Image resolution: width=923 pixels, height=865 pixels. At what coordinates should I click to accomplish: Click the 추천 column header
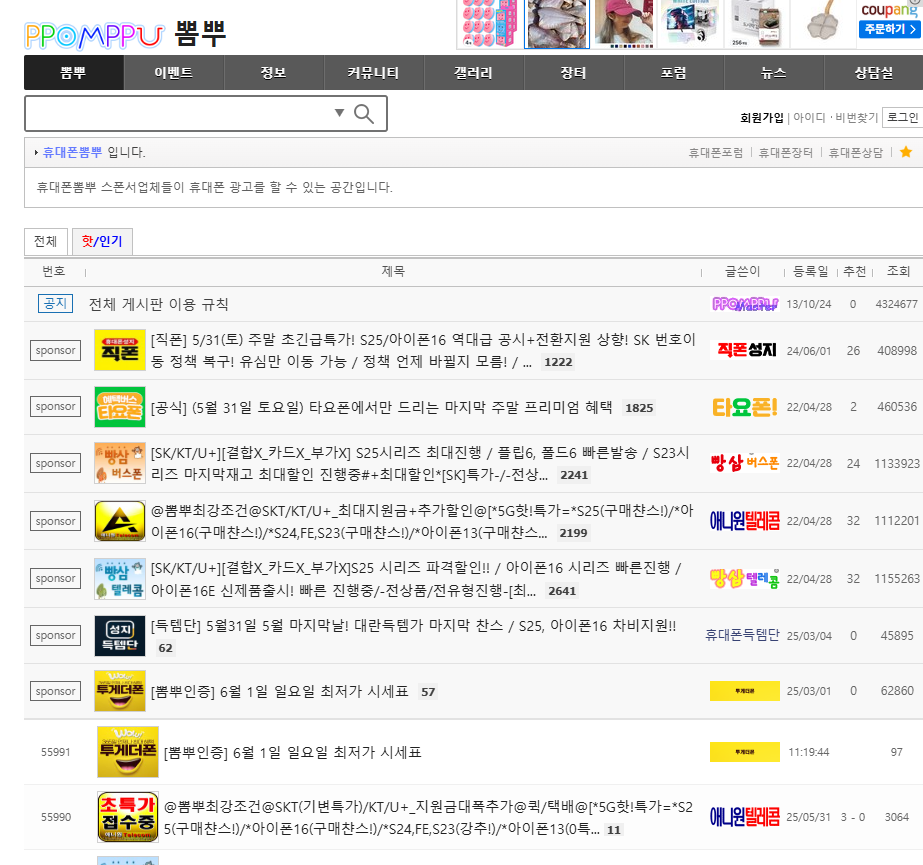coord(855,271)
